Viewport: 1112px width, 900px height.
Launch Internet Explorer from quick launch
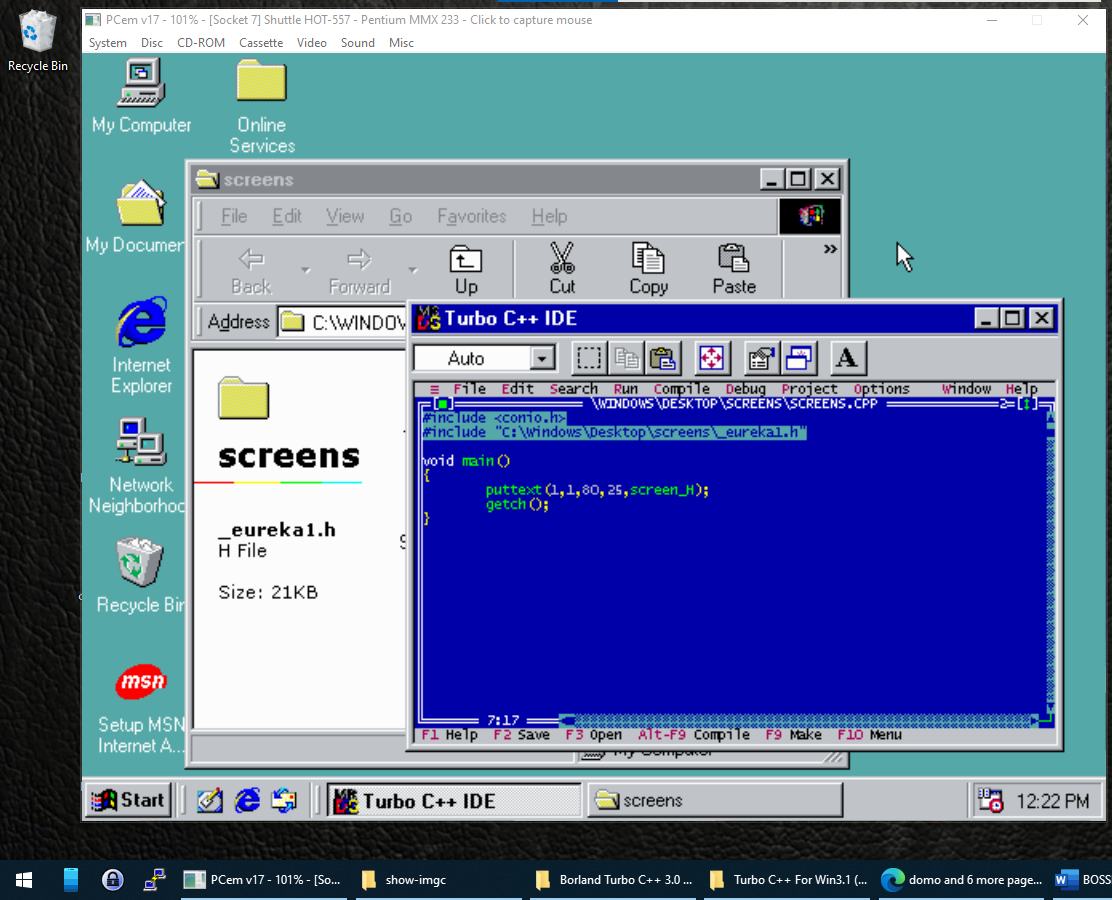[247, 800]
